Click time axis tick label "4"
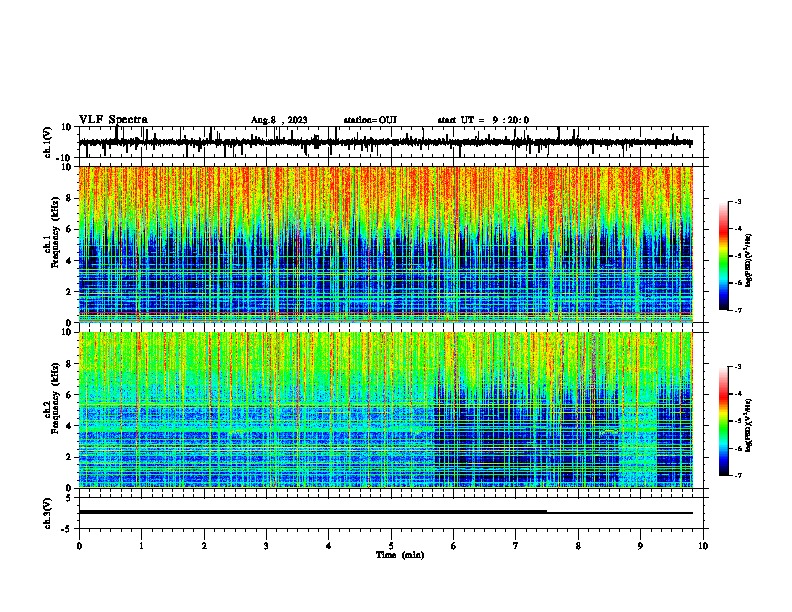 329,546
